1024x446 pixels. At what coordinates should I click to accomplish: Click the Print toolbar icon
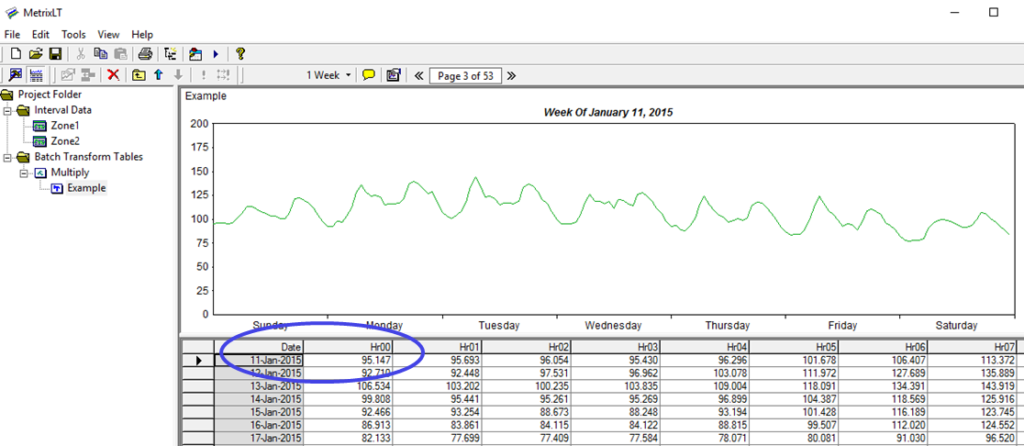pyautogui.click(x=145, y=54)
